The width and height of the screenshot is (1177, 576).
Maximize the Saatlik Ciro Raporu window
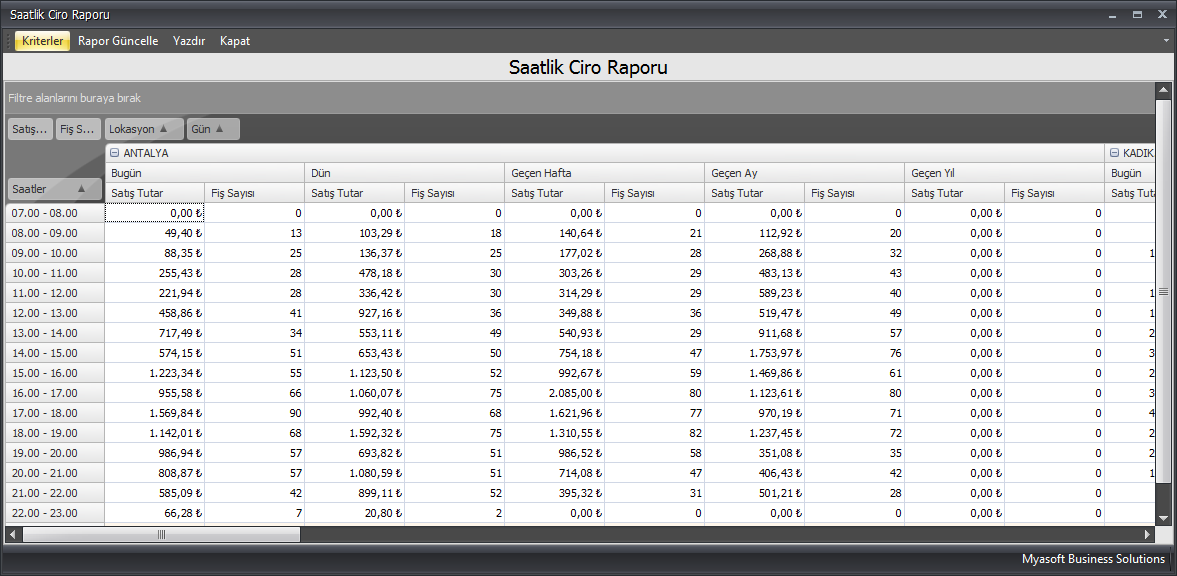pyautogui.click(x=1137, y=14)
